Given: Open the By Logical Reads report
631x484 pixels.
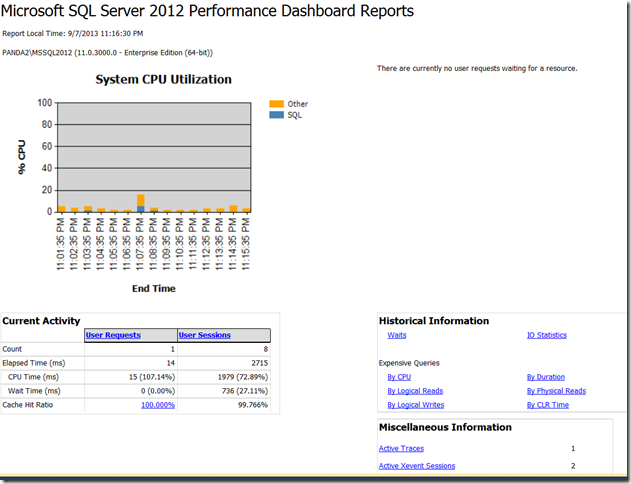Looking at the screenshot, I should pyautogui.click(x=415, y=391).
